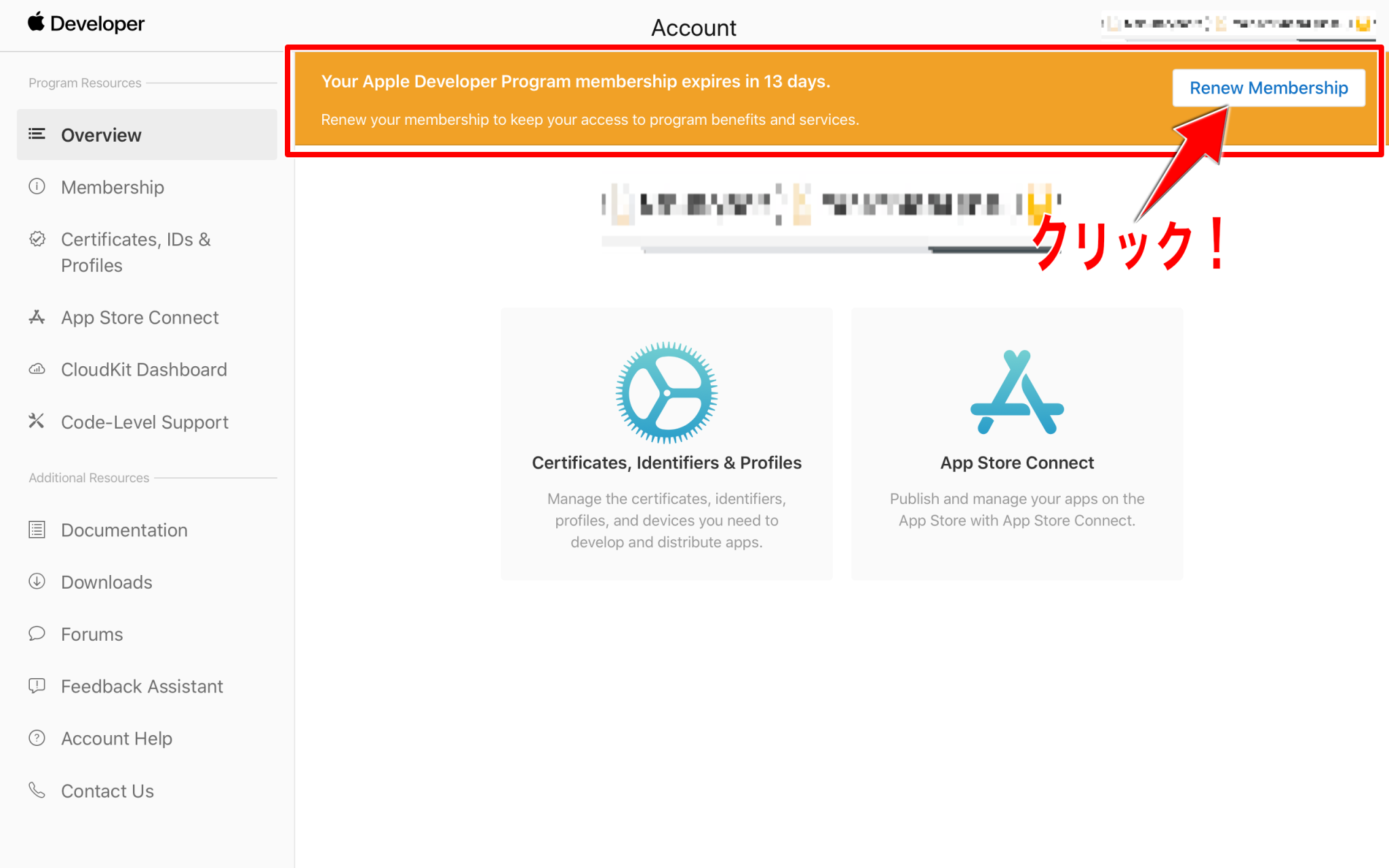The width and height of the screenshot is (1389, 868).
Task: Click the Membership info icon
Action: pos(37,186)
